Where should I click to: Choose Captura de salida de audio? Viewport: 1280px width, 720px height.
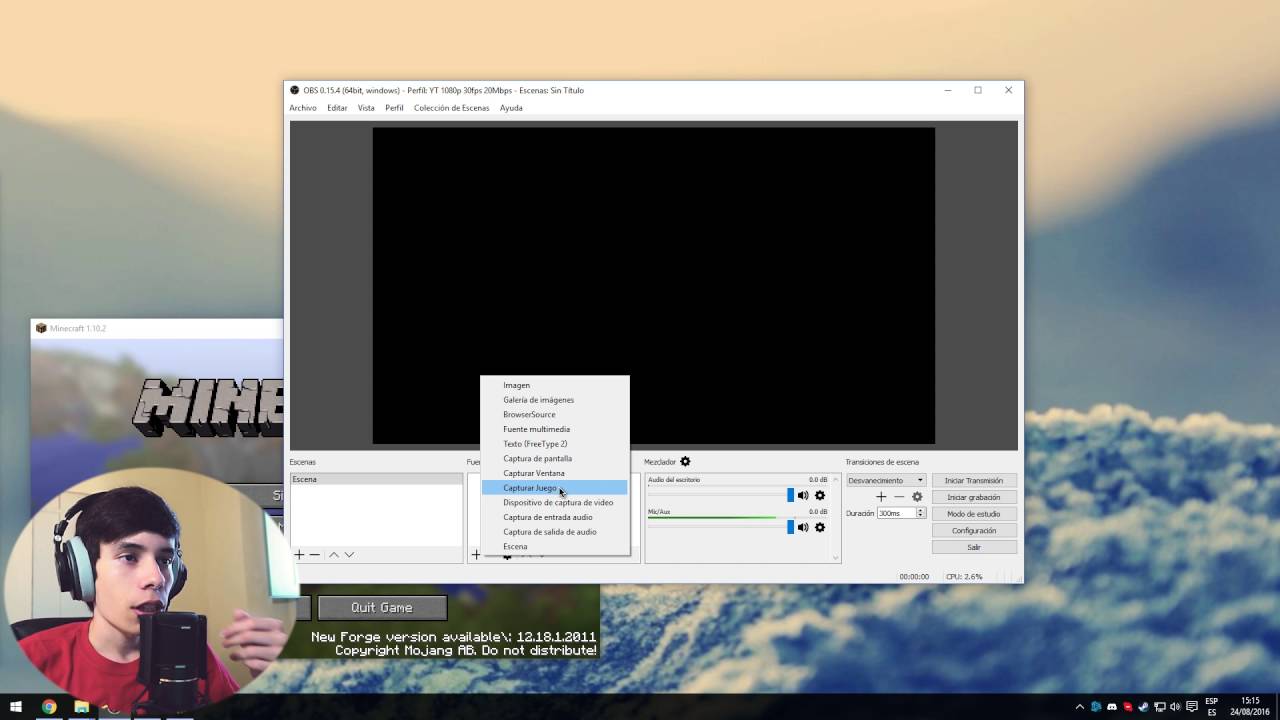click(x=555, y=532)
